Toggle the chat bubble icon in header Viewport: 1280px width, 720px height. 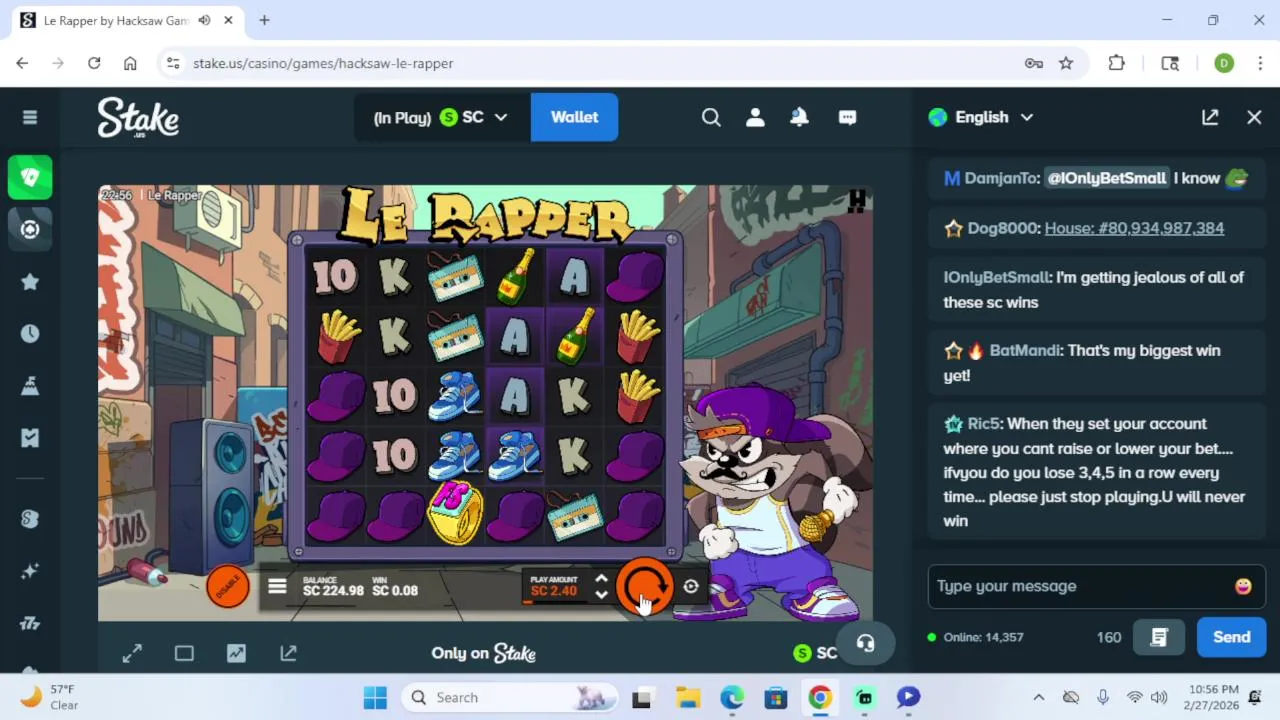pos(847,117)
